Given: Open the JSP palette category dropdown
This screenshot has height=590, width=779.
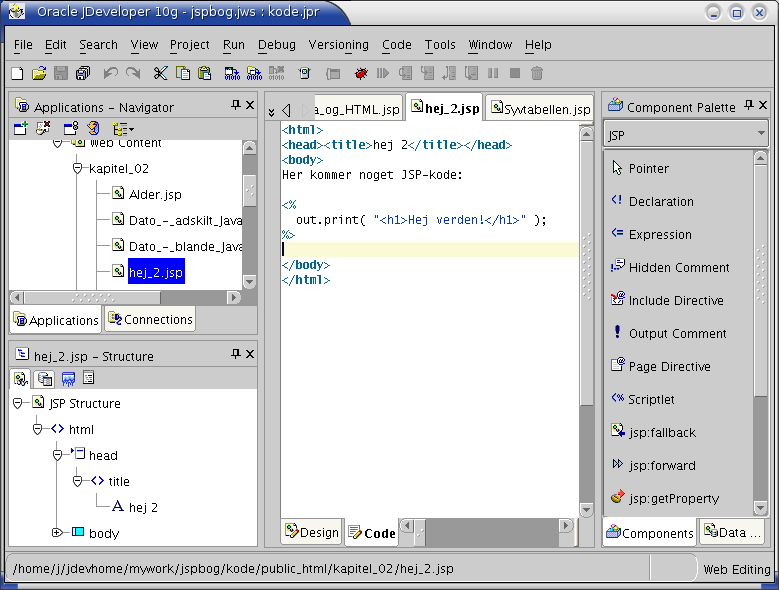Looking at the screenshot, I should pyautogui.click(x=761, y=133).
